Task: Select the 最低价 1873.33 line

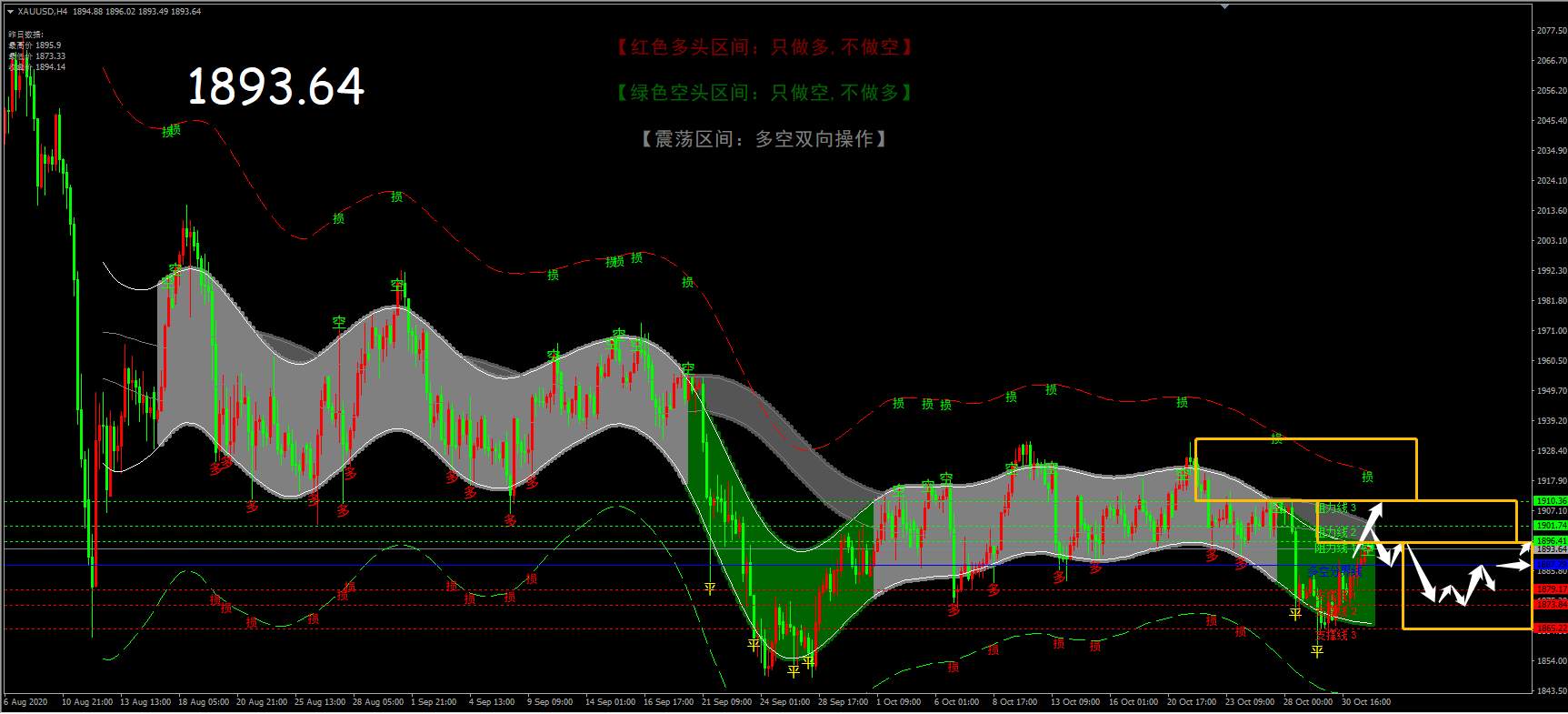Action: click(x=36, y=56)
